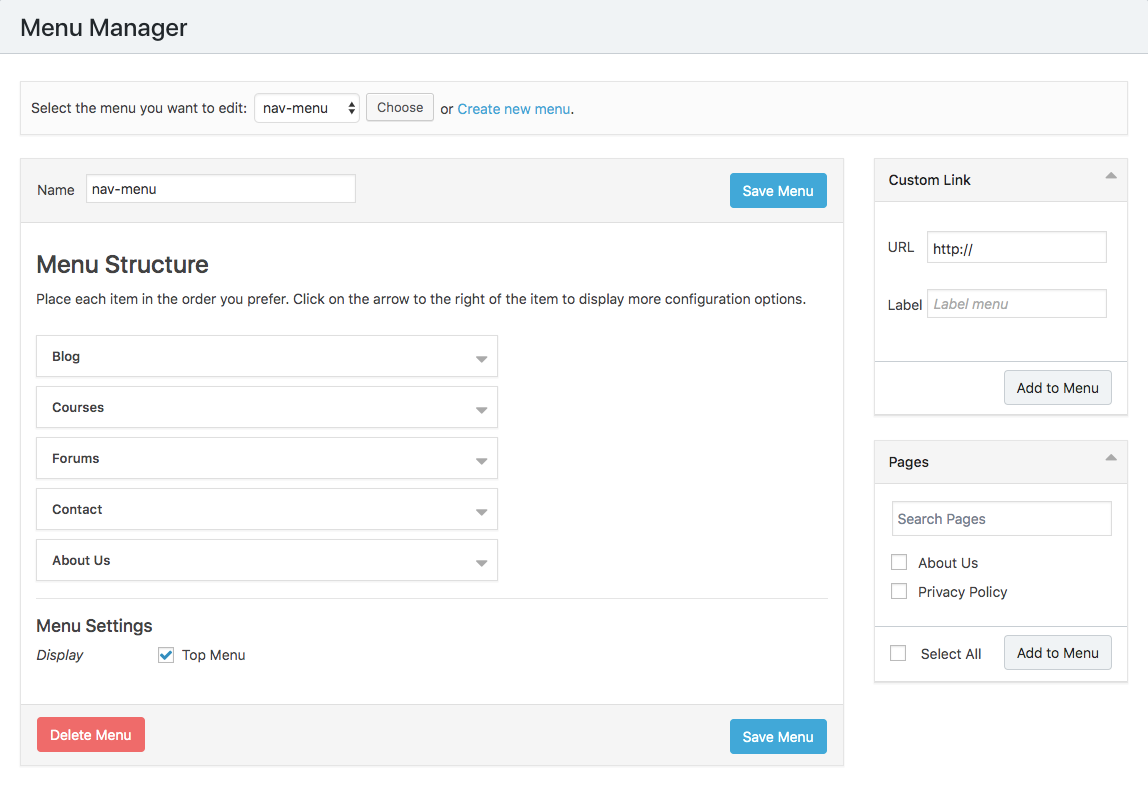
Task: Focus the custom link URL field
Action: [x=1016, y=248]
